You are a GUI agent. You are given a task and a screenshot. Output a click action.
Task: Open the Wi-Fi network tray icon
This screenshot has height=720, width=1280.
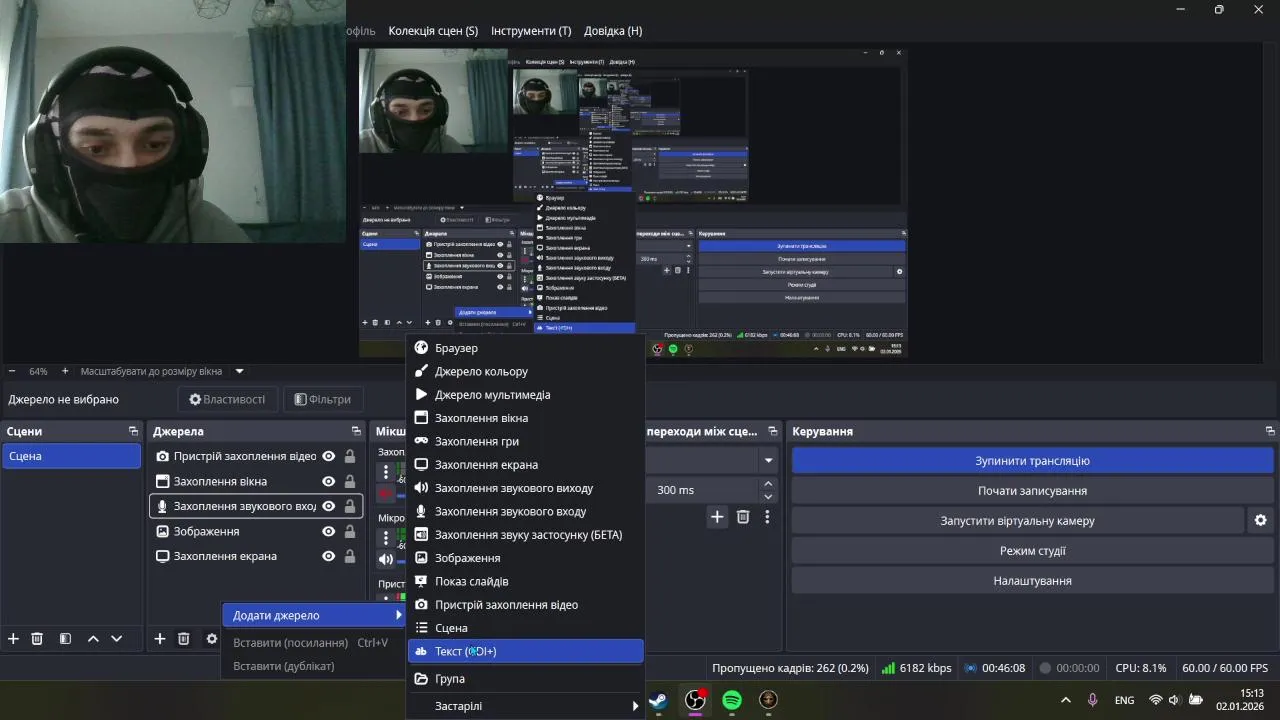(x=1156, y=700)
